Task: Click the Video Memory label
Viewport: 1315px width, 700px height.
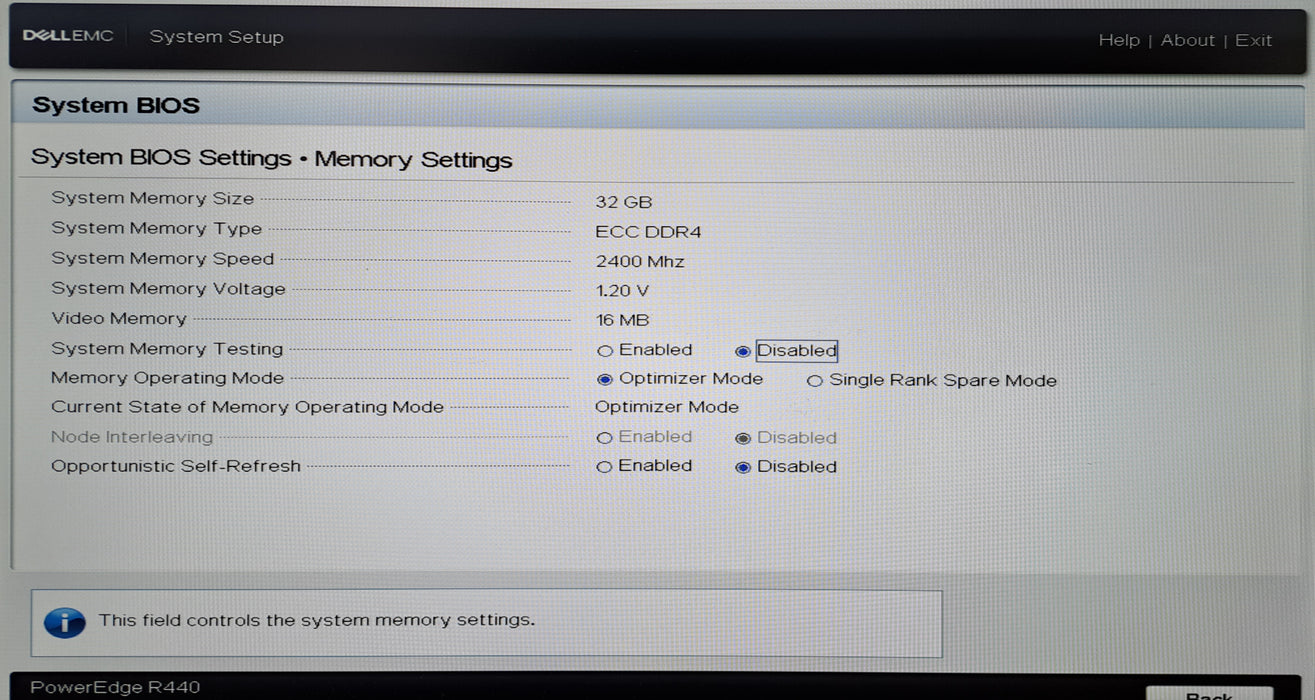Action: click(119, 318)
